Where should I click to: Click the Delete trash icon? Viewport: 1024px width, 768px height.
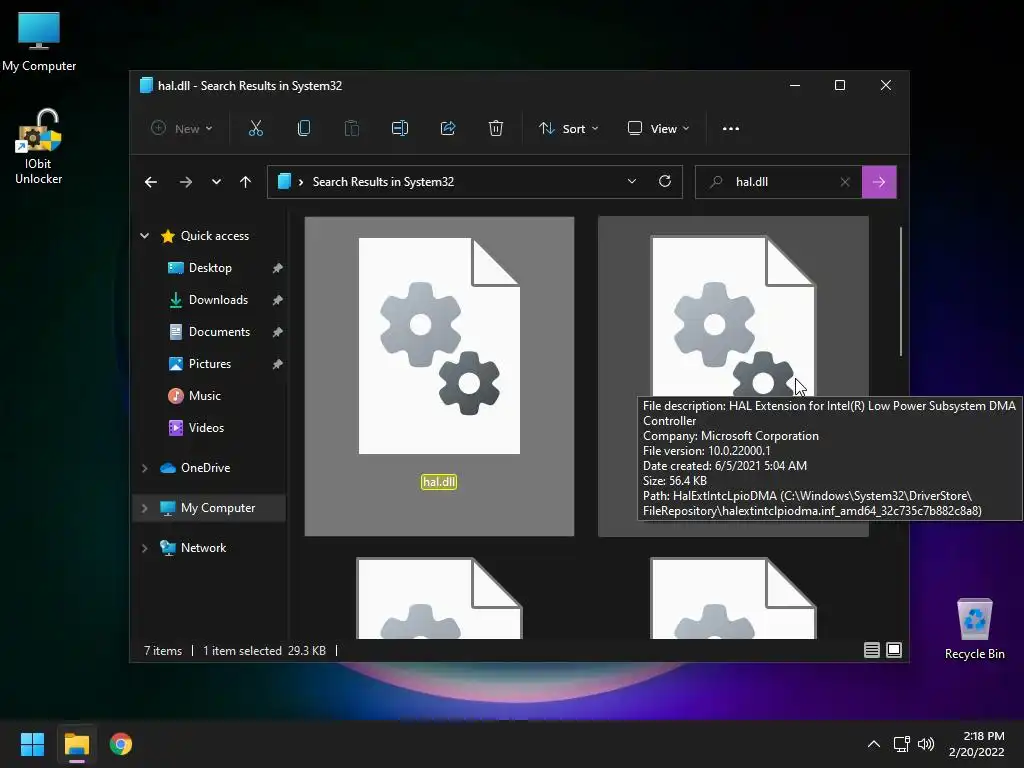496,129
